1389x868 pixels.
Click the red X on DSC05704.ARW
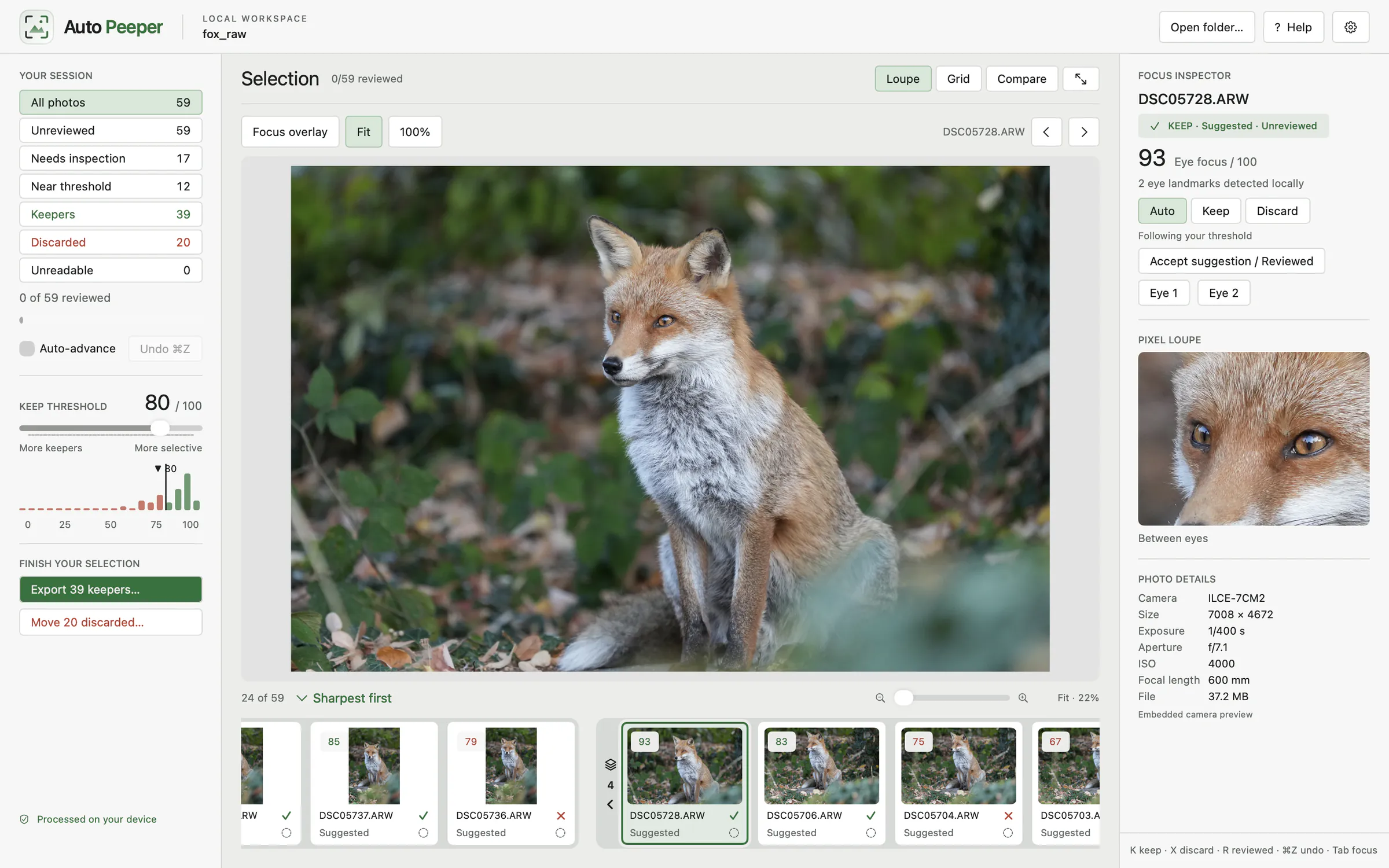click(1008, 815)
